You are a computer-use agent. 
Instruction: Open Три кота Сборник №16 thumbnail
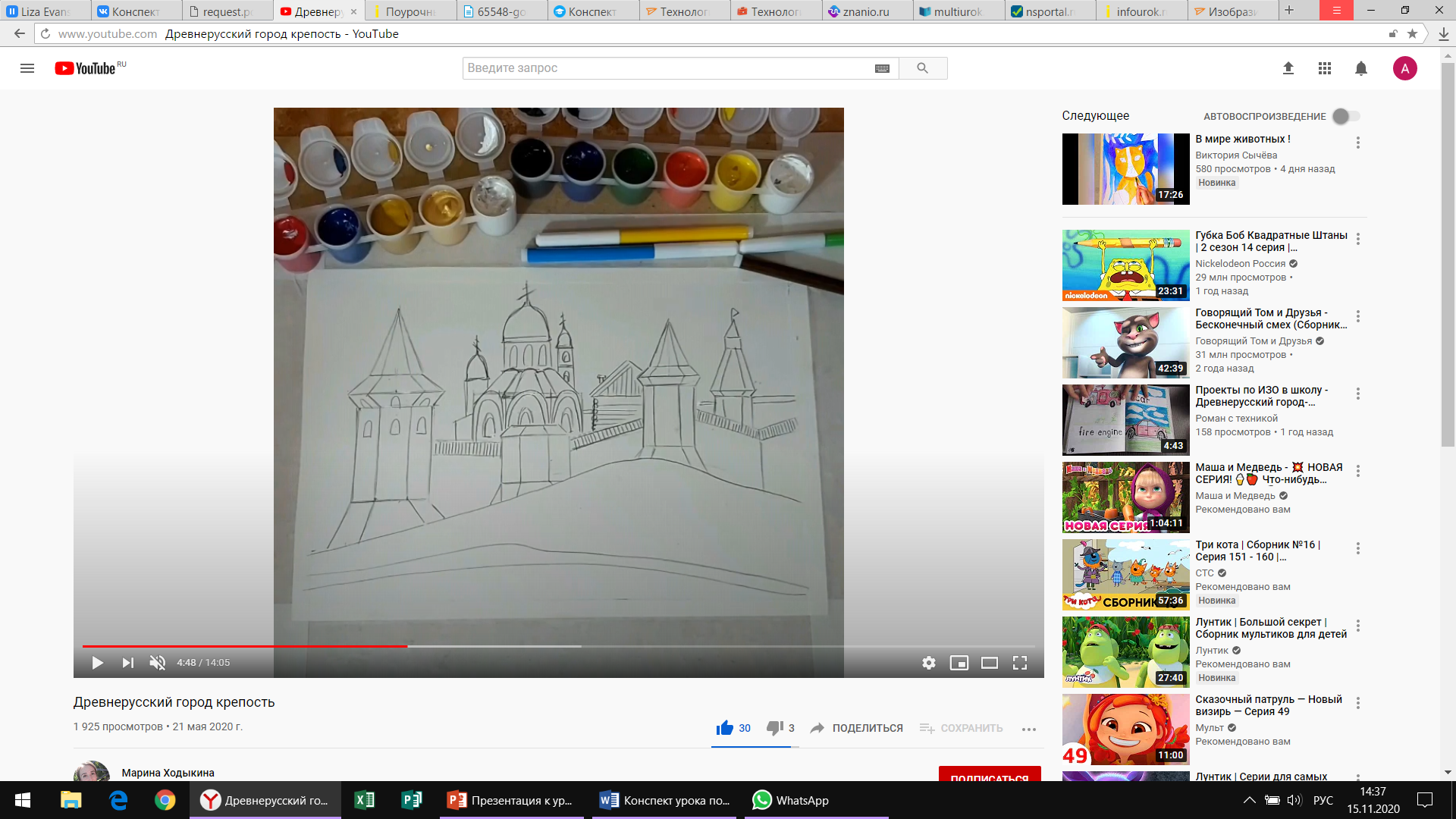(x=1125, y=575)
